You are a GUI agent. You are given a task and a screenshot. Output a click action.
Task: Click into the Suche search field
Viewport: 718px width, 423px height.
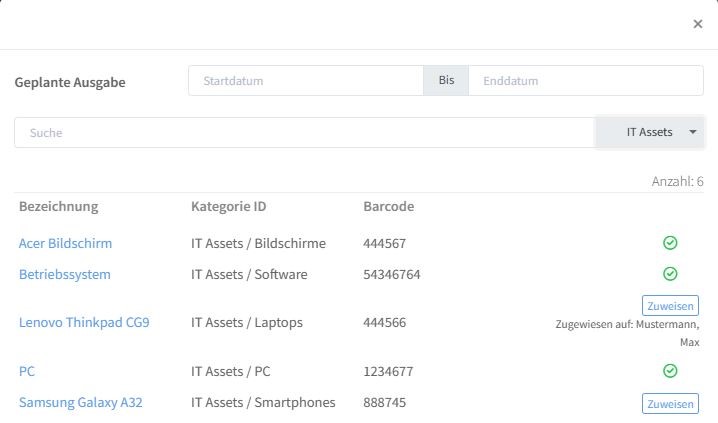point(305,133)
